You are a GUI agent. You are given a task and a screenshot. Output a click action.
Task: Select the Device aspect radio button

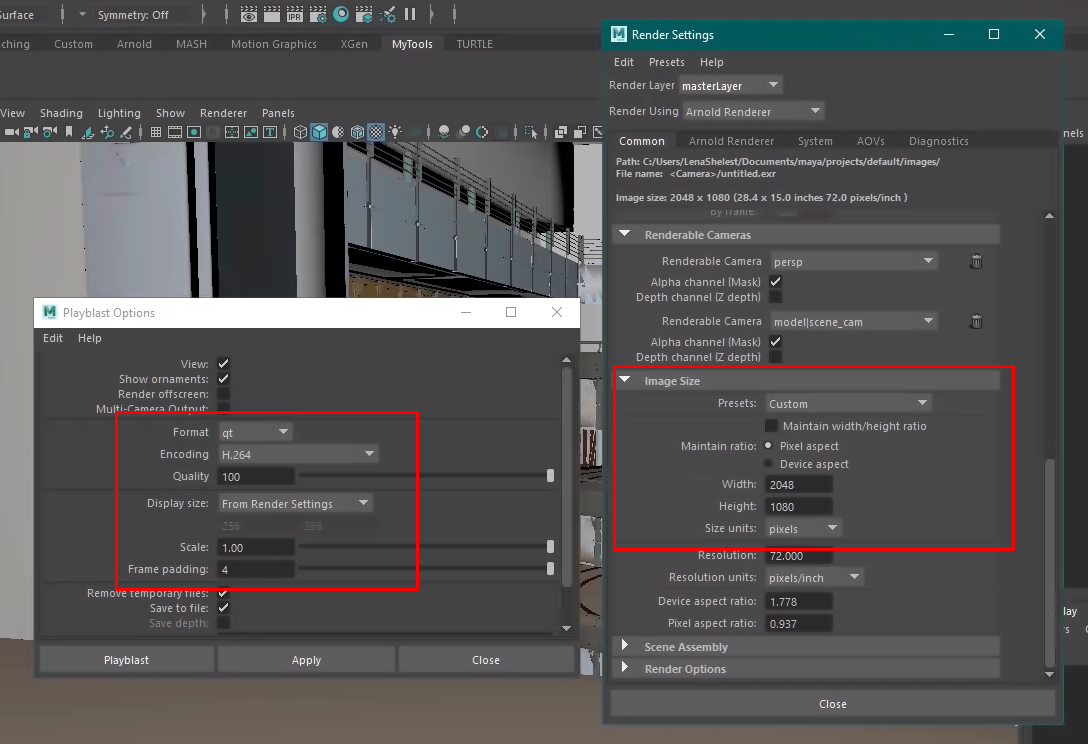tap(768, 464)
